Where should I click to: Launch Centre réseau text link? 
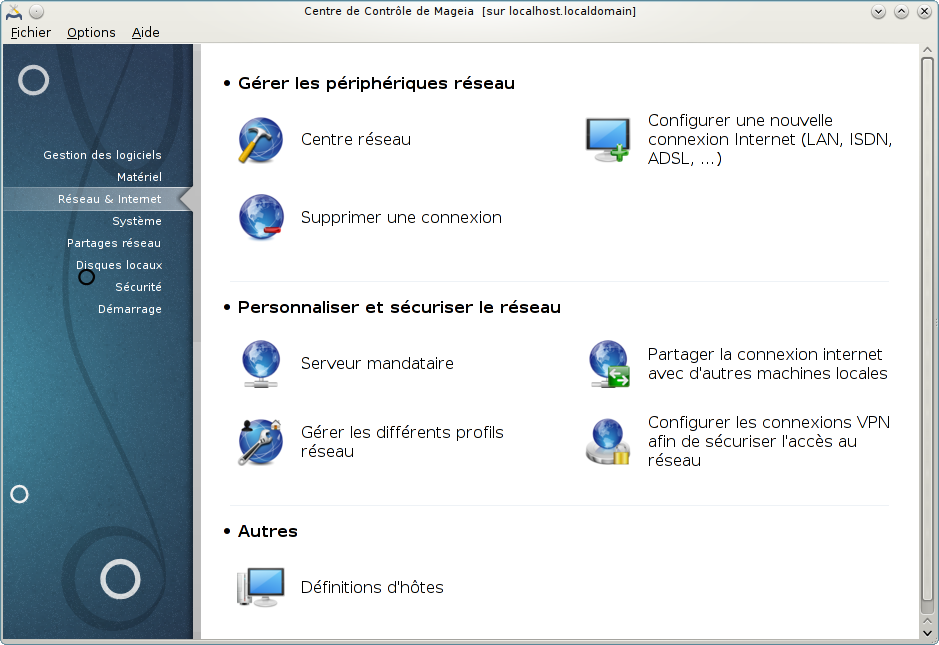tap(356, 139)
